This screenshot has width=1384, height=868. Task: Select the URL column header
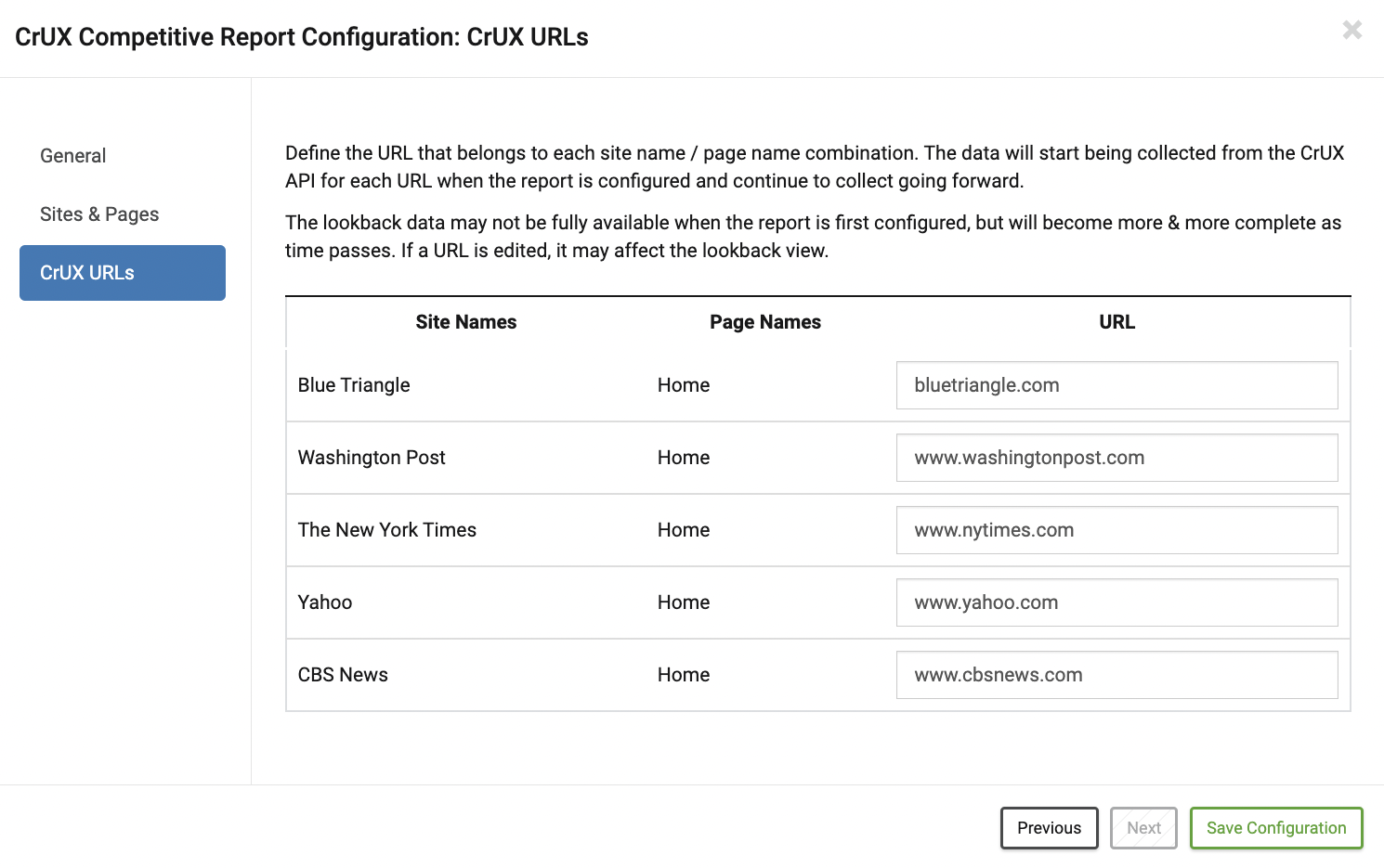coord(1116,322)
